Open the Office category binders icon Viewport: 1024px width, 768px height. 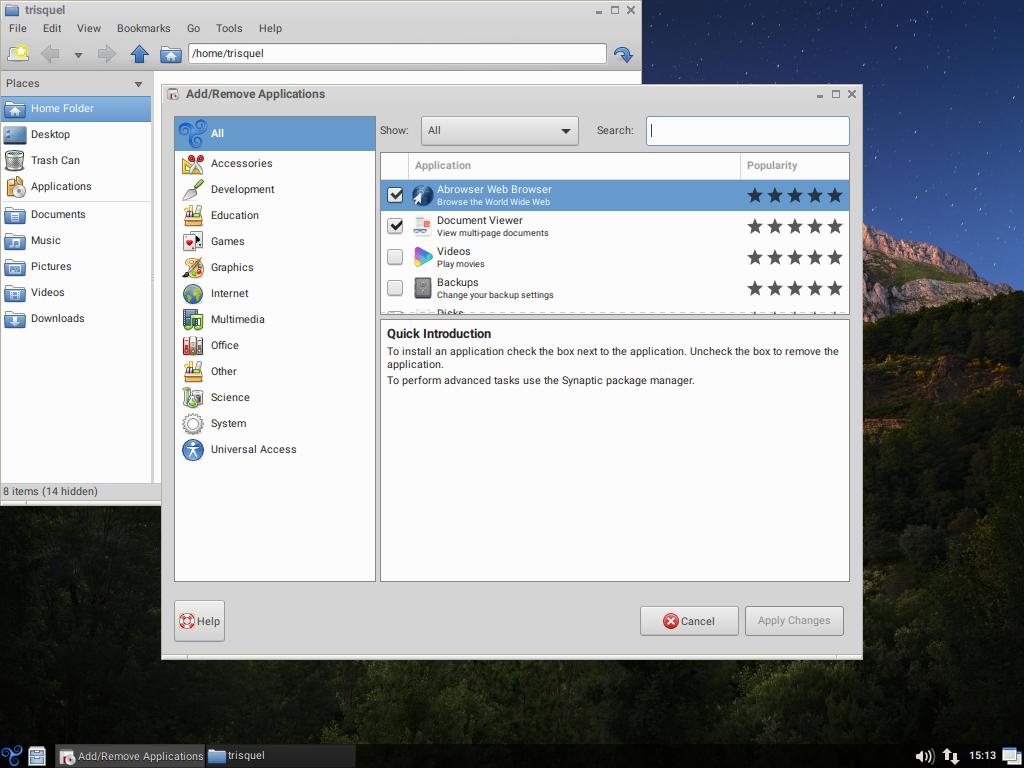pos(193,345)
